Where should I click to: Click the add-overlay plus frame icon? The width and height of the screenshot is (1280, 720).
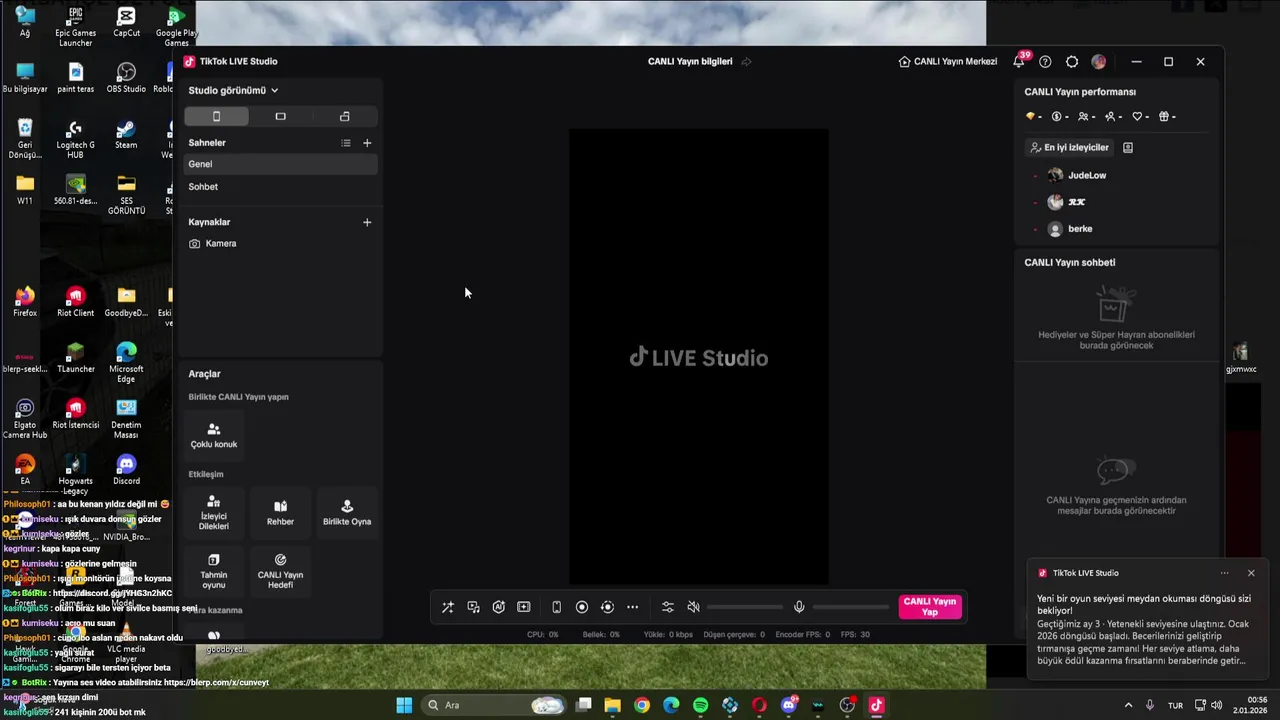523,607
